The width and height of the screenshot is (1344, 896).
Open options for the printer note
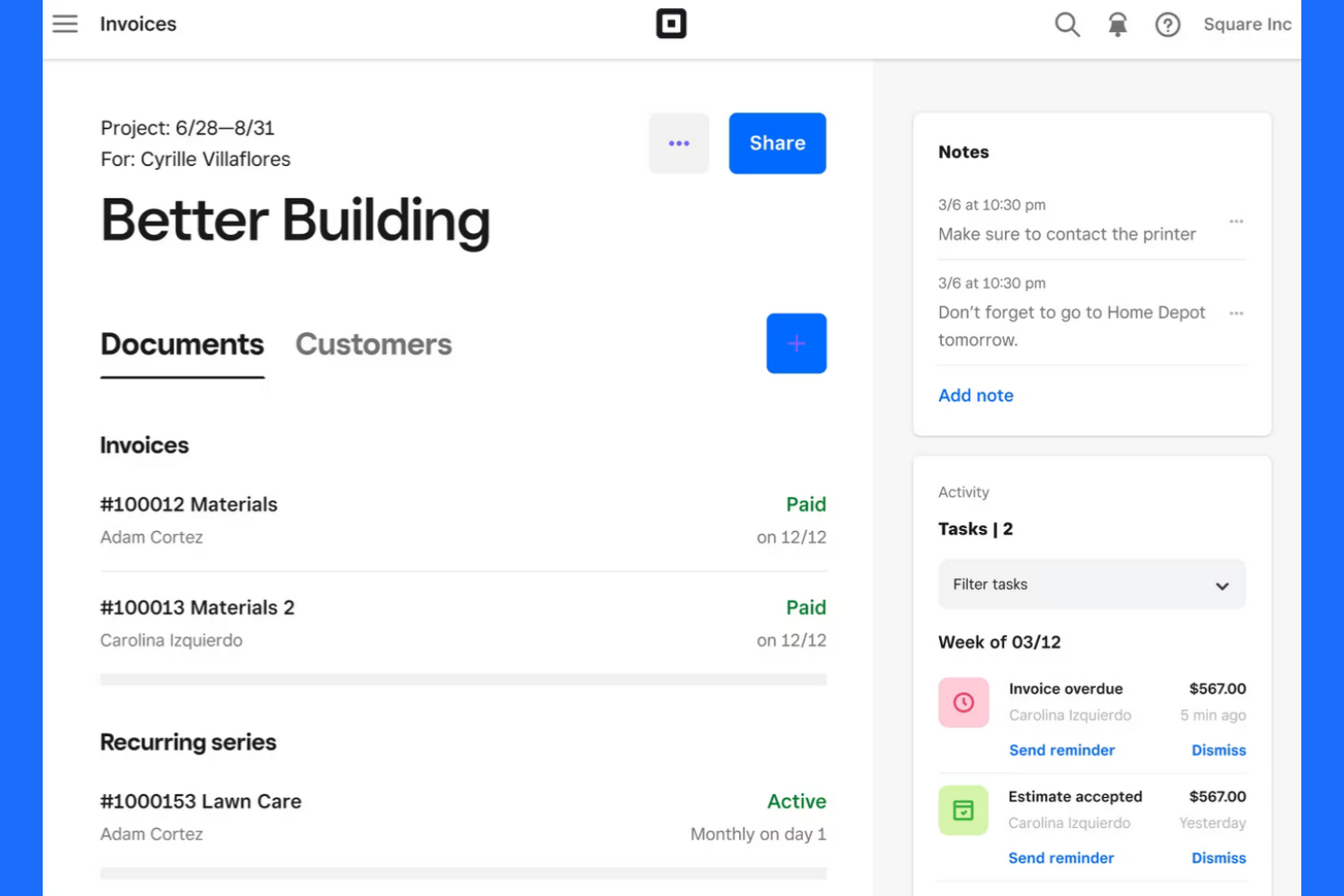(x=1237, y=221)
